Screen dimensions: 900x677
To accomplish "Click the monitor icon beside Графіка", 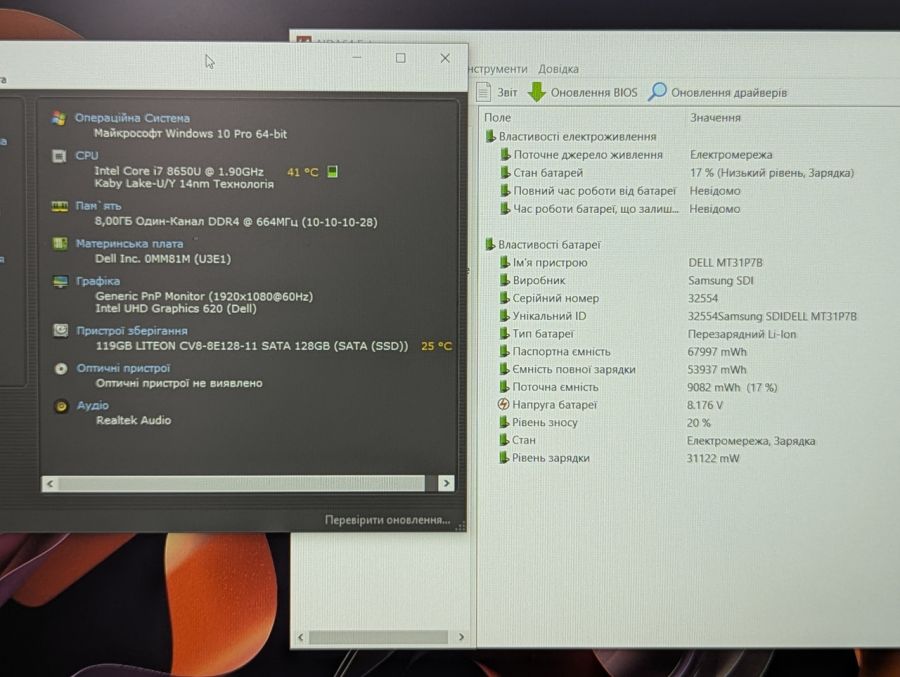I will point(60,281).
